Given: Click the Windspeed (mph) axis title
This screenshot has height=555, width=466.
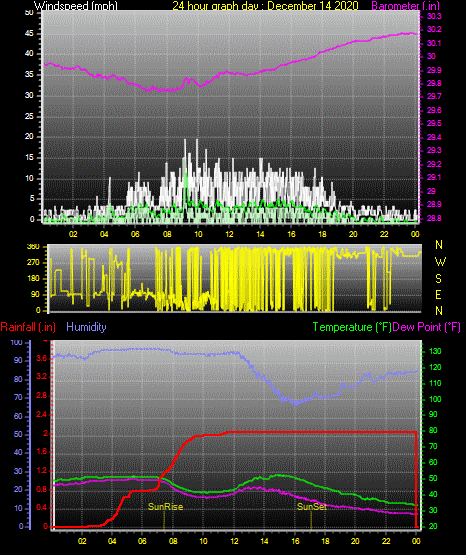Looking at the screenshot, I should [76, 6].
